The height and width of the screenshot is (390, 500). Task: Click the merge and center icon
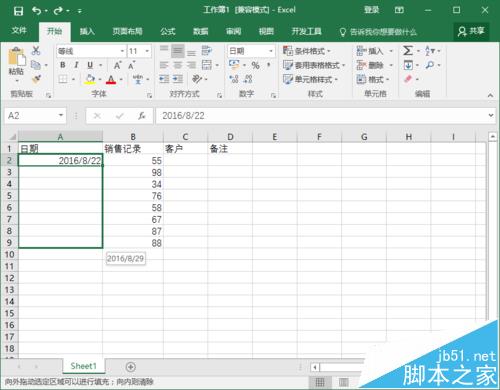tap(207, 65)
